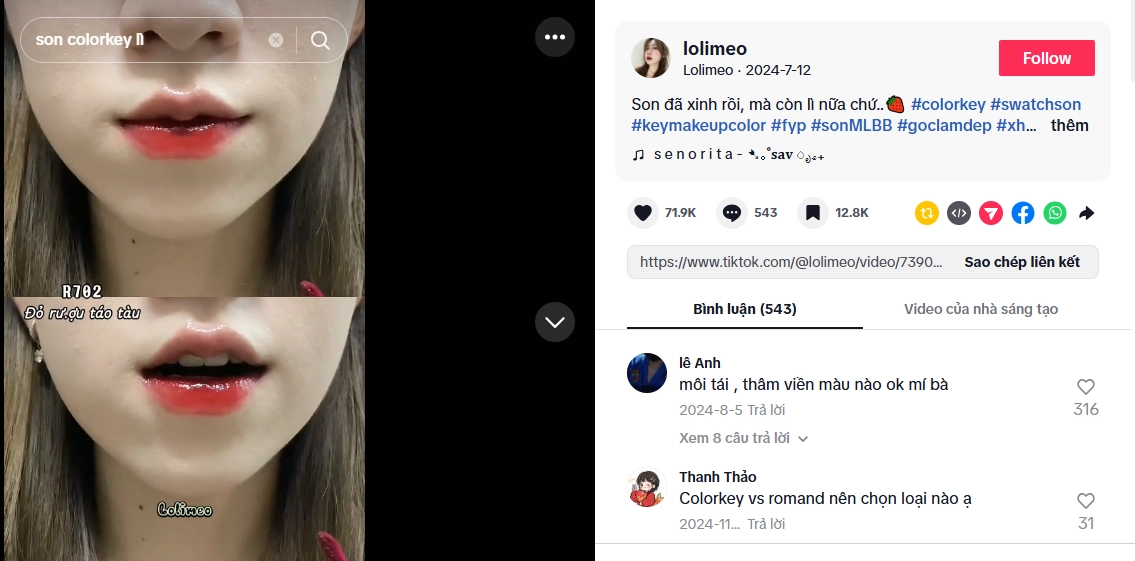
Task: Click "Sao chép liên kết" copy link
Action: pos(1021,262)
